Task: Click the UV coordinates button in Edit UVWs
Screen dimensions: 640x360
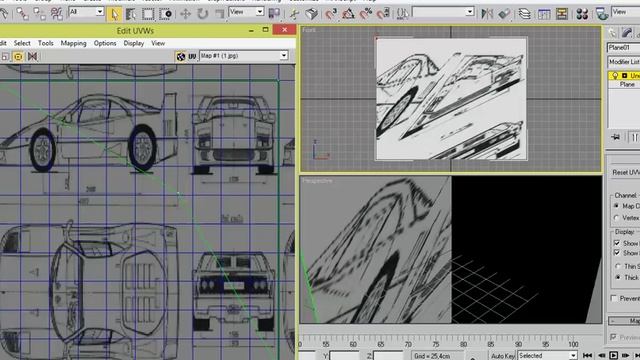Action: [x=192, y=56]
